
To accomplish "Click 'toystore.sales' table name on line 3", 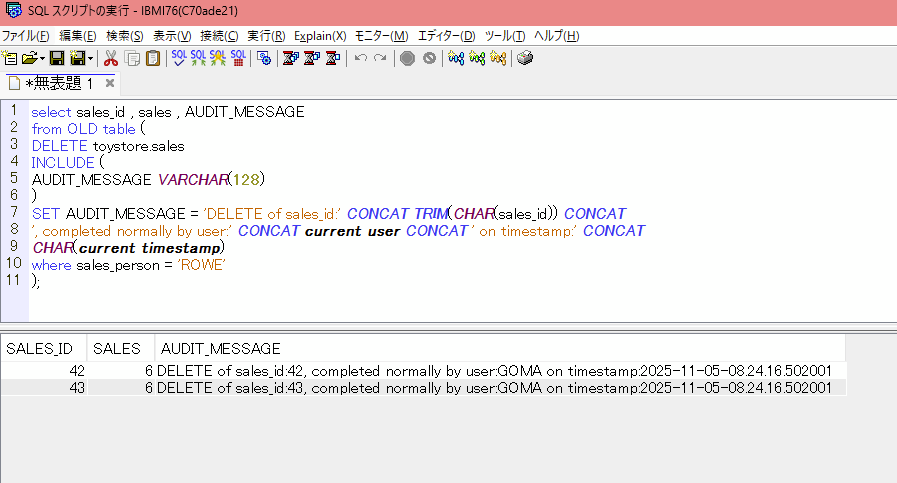I will pyautogui.click(x=139, y=146).
